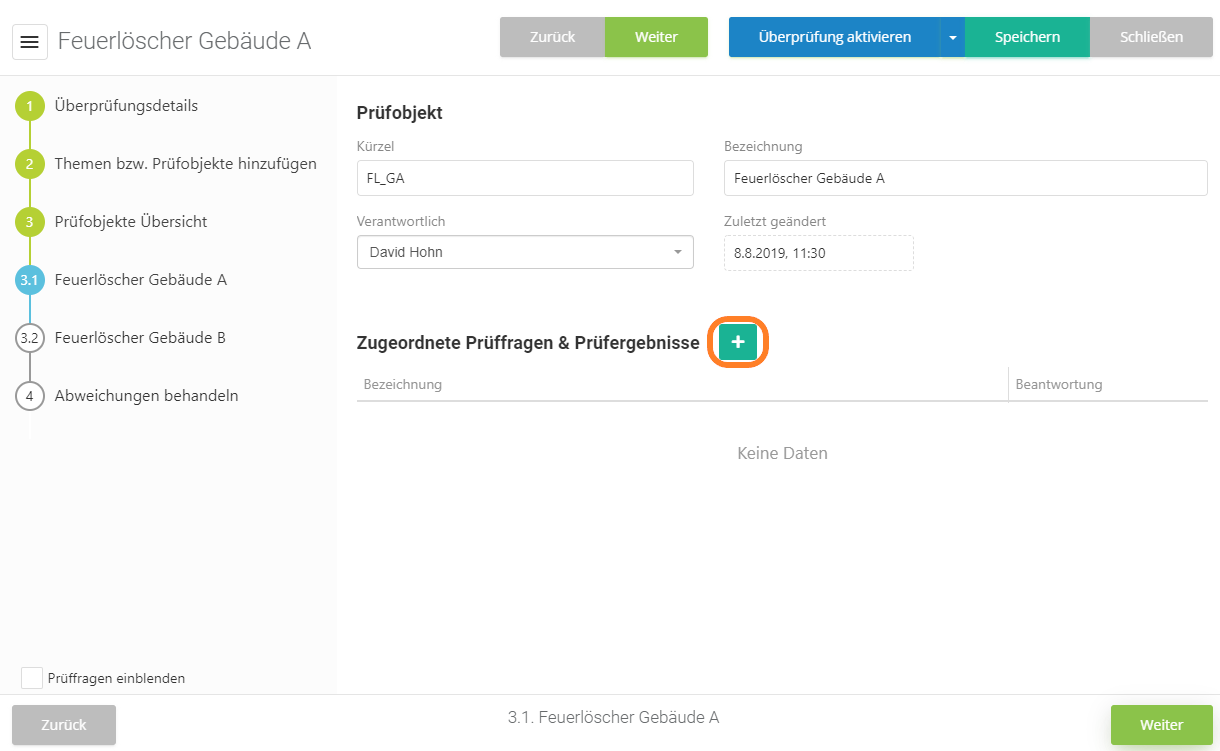
Task: Edit the Kürzel input field
Action: point(525,178)
